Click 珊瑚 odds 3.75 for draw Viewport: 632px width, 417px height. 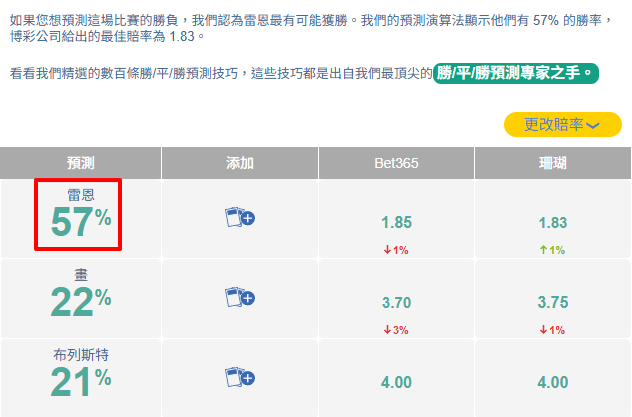coord(553,302)
